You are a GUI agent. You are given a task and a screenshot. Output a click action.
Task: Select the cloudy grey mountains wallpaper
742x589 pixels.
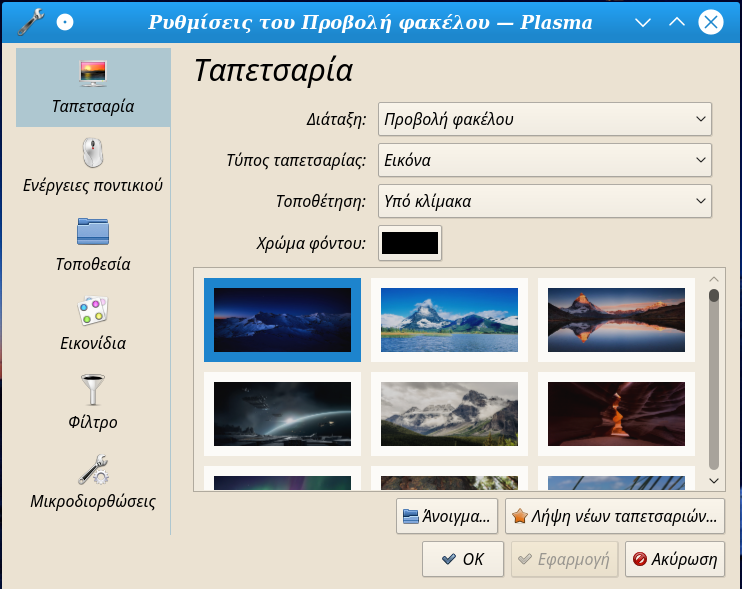point(449,414)
